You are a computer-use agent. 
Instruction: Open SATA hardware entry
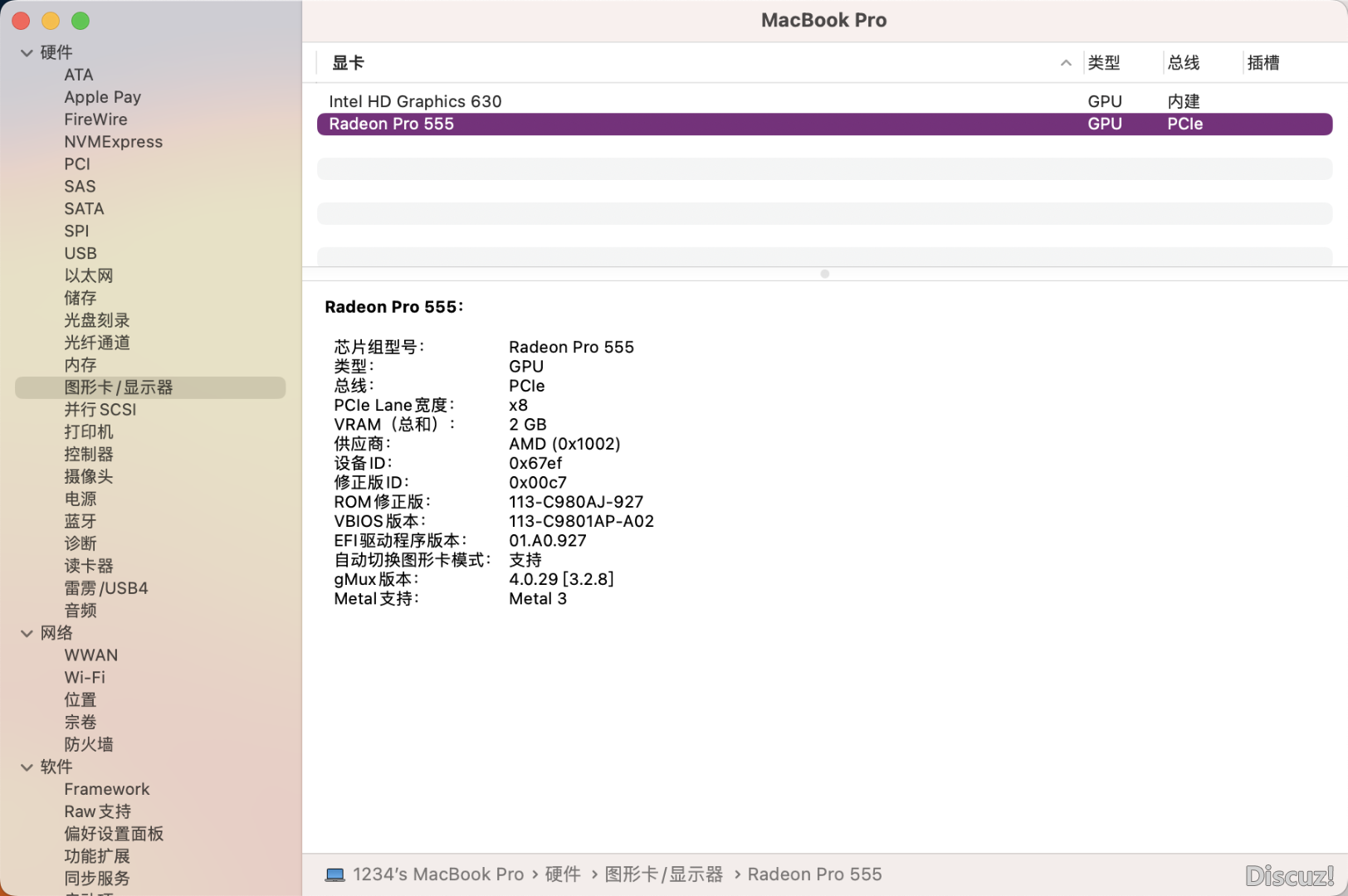click(x=85, y=209)
